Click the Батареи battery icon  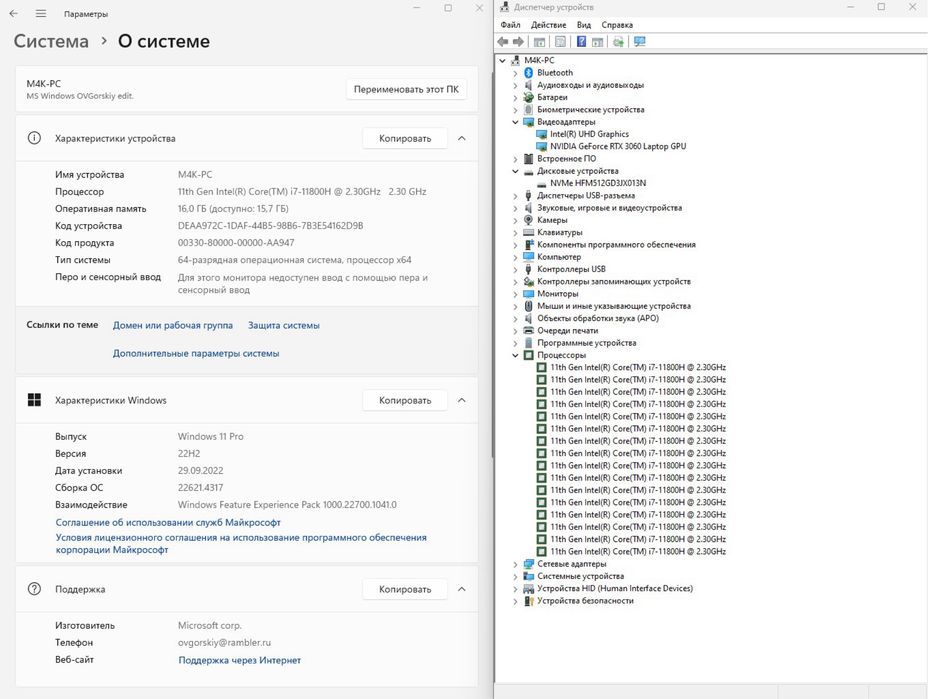(529, 97)
